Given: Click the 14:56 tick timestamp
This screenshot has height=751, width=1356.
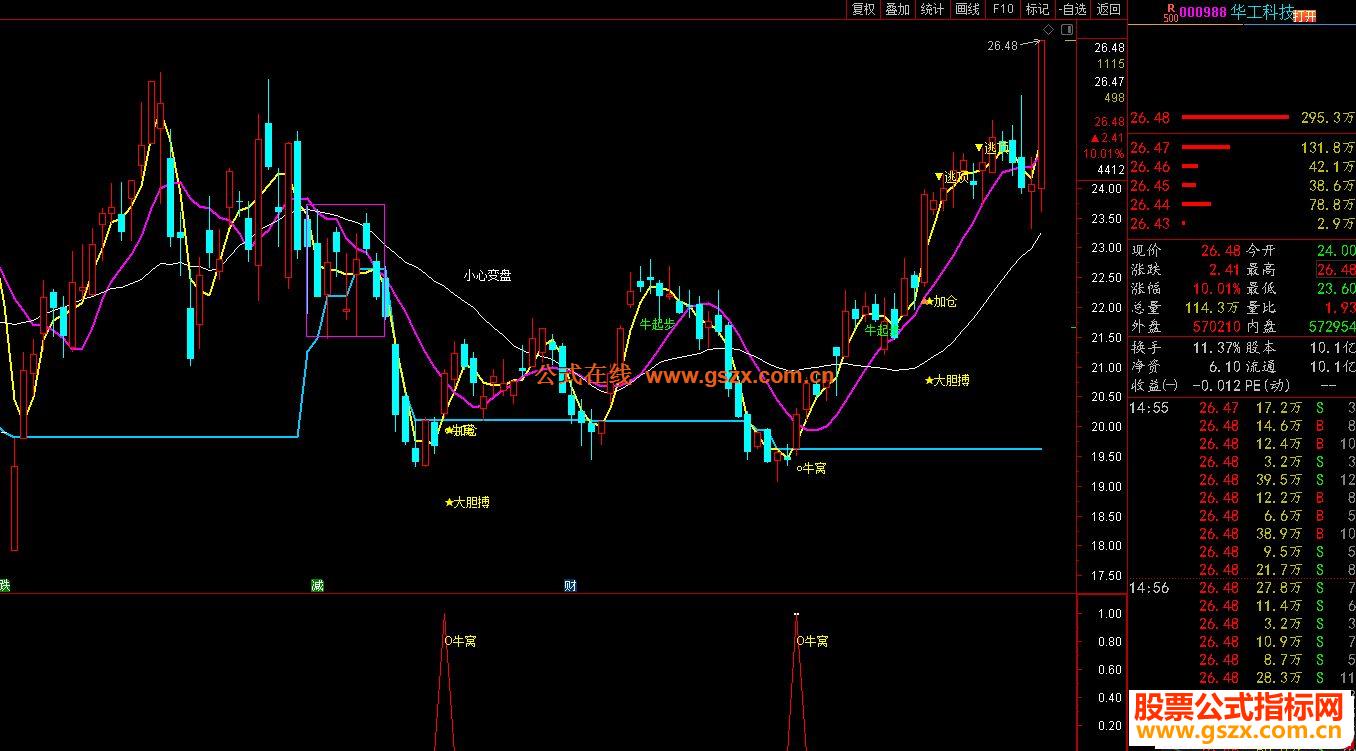Looking at the screenshot, I should coord(1147,588).
